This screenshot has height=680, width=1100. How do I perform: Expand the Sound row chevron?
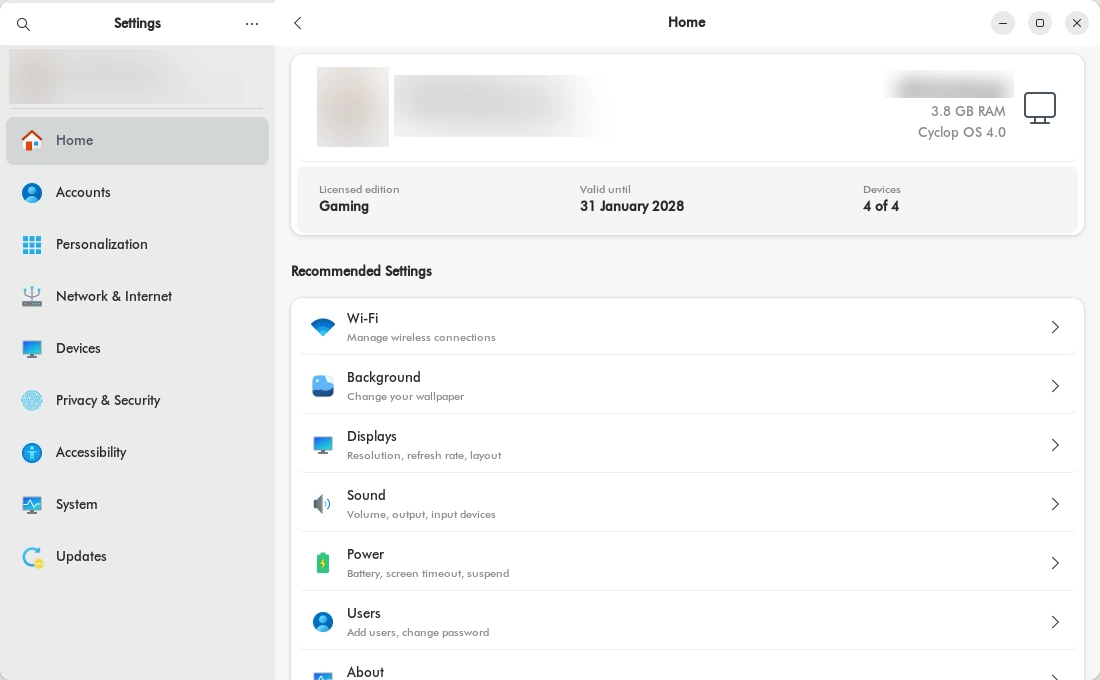(x=1055, y=504)
